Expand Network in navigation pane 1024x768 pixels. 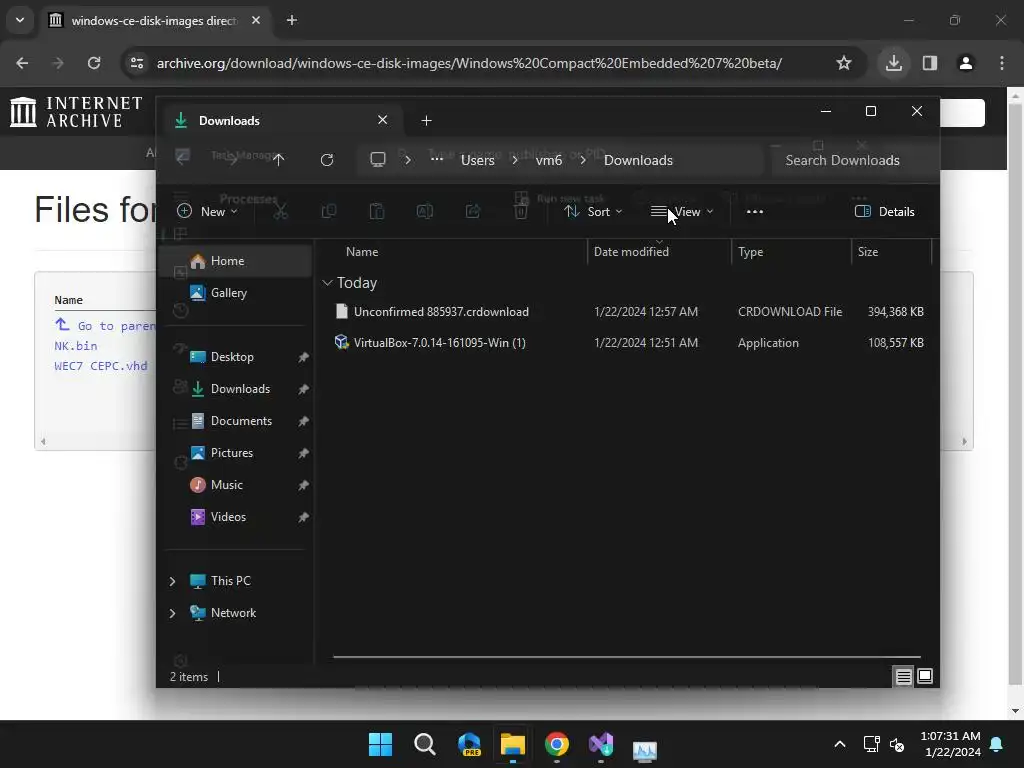pos(172,613)
